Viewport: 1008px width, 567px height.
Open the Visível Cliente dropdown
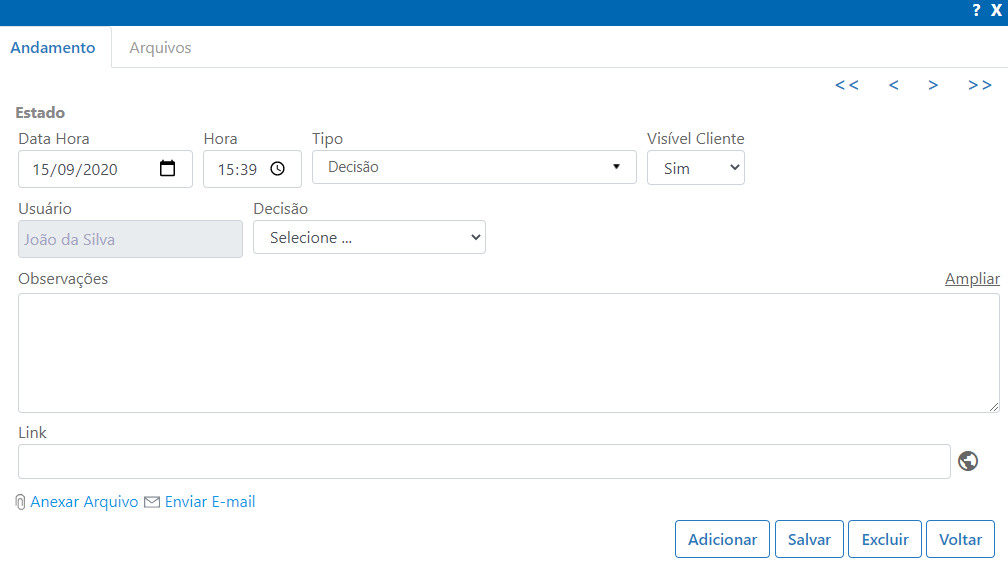(x=696, y=168)
